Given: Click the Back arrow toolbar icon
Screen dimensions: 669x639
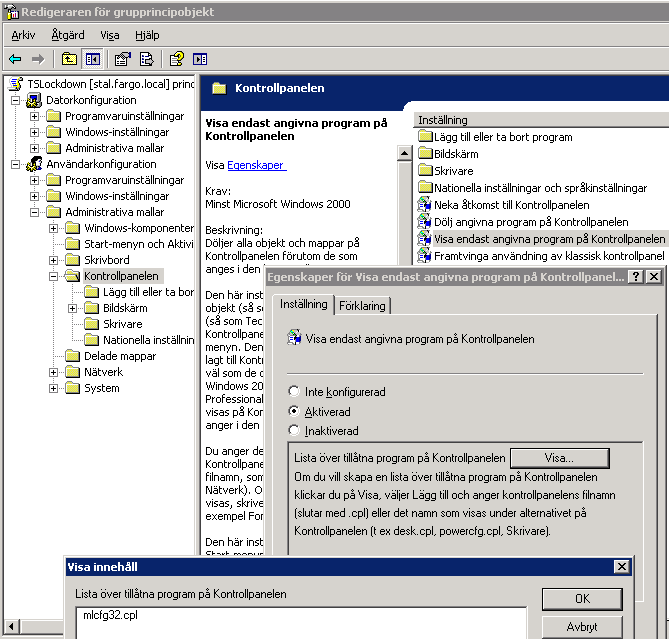Looking at the screenshot, I should pyautogui.click(x=15, y=59).
